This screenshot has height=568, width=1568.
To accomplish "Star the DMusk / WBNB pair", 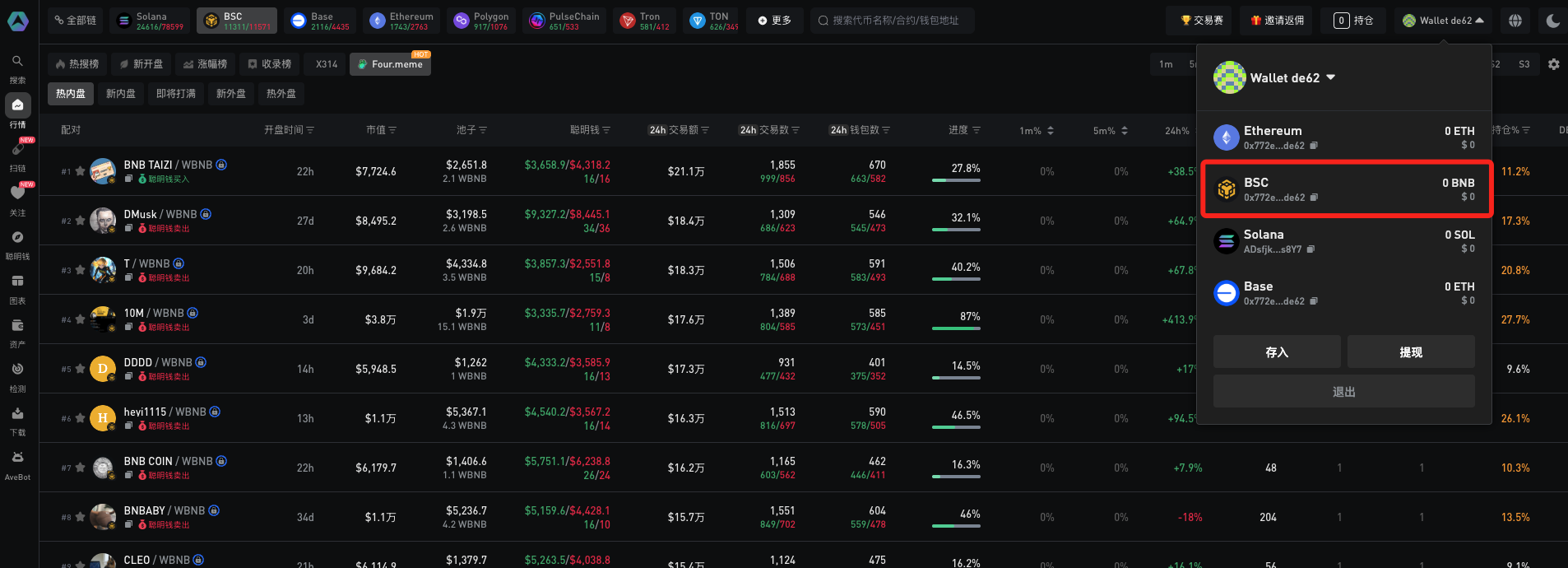I will [80, 221].
